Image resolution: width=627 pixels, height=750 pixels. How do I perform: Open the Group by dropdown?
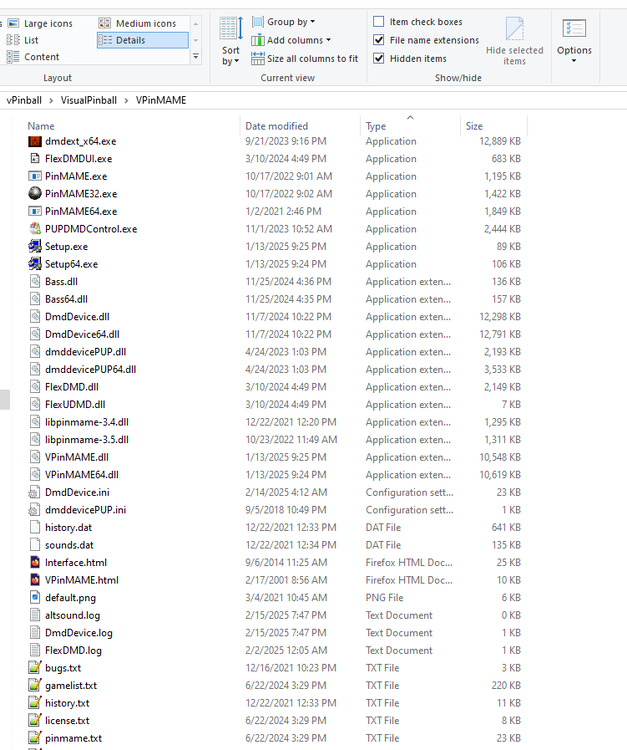pyautogui.click(x=284, y=22)
